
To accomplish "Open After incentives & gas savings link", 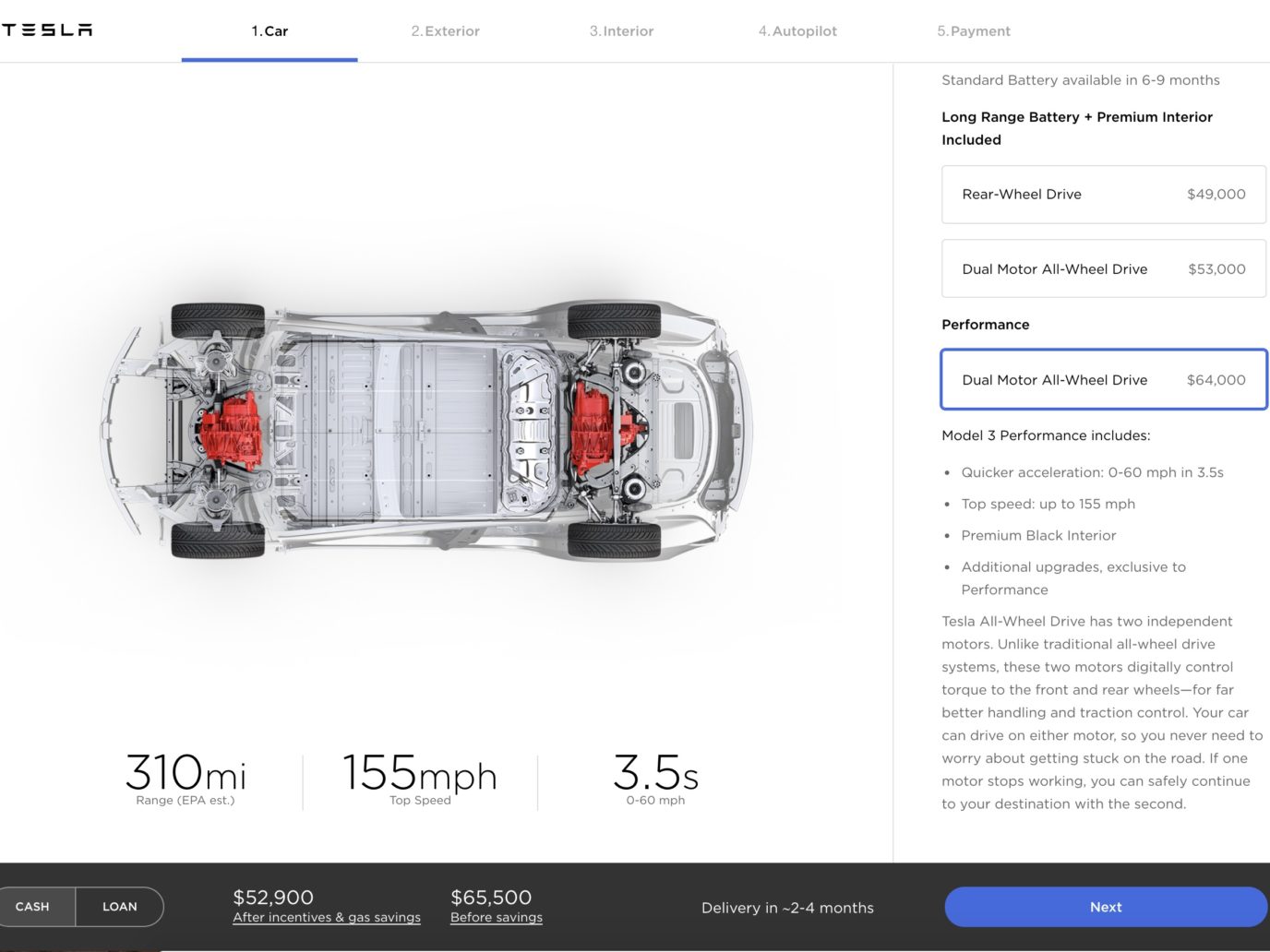I will 327,917.
